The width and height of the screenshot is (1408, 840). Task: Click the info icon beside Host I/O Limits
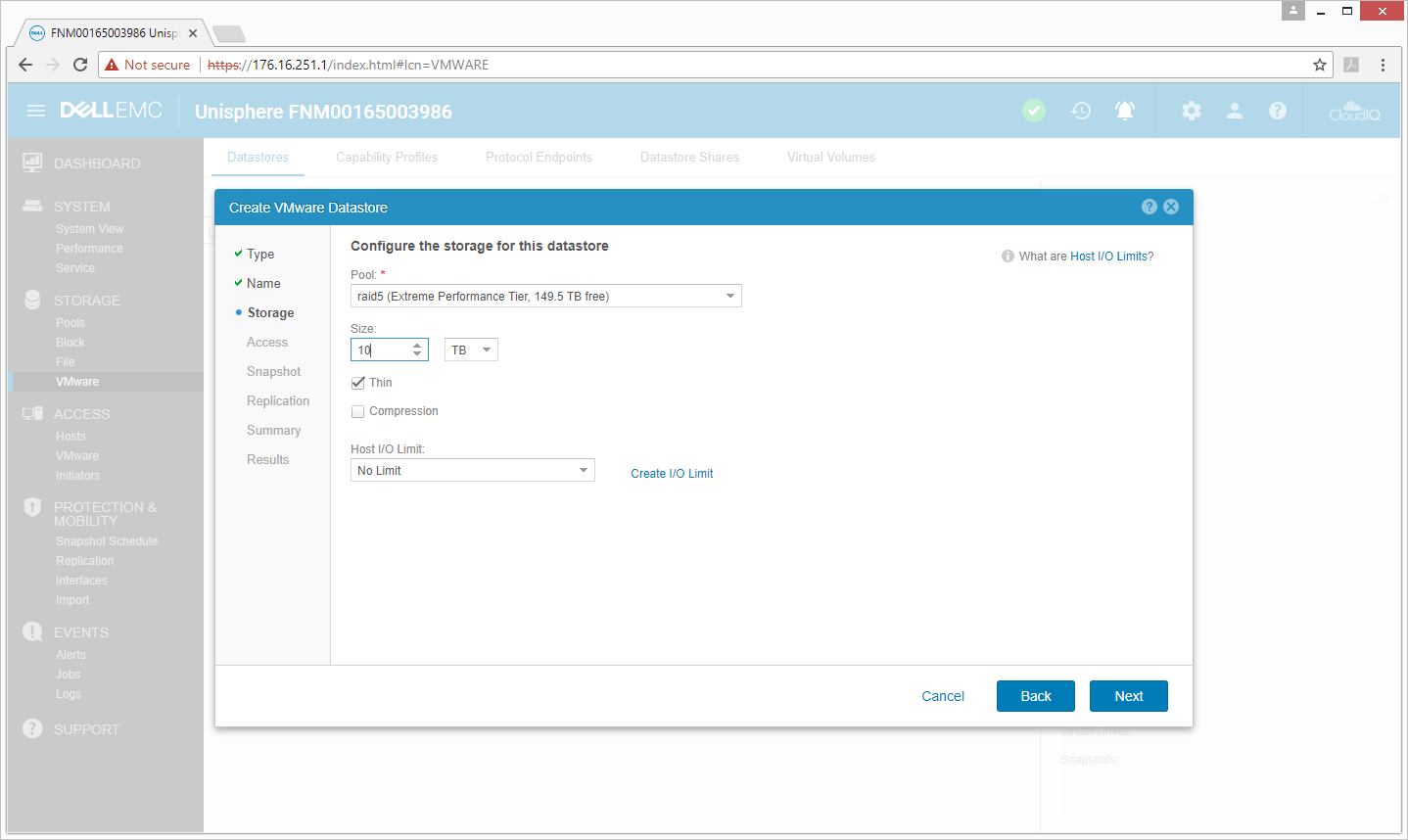point(1008,257)
